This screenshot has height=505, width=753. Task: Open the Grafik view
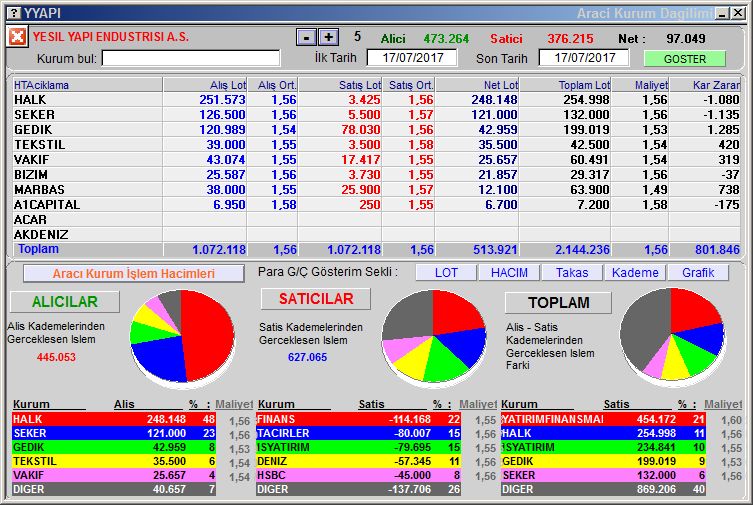pyautogui.click(x=698, y=273)
